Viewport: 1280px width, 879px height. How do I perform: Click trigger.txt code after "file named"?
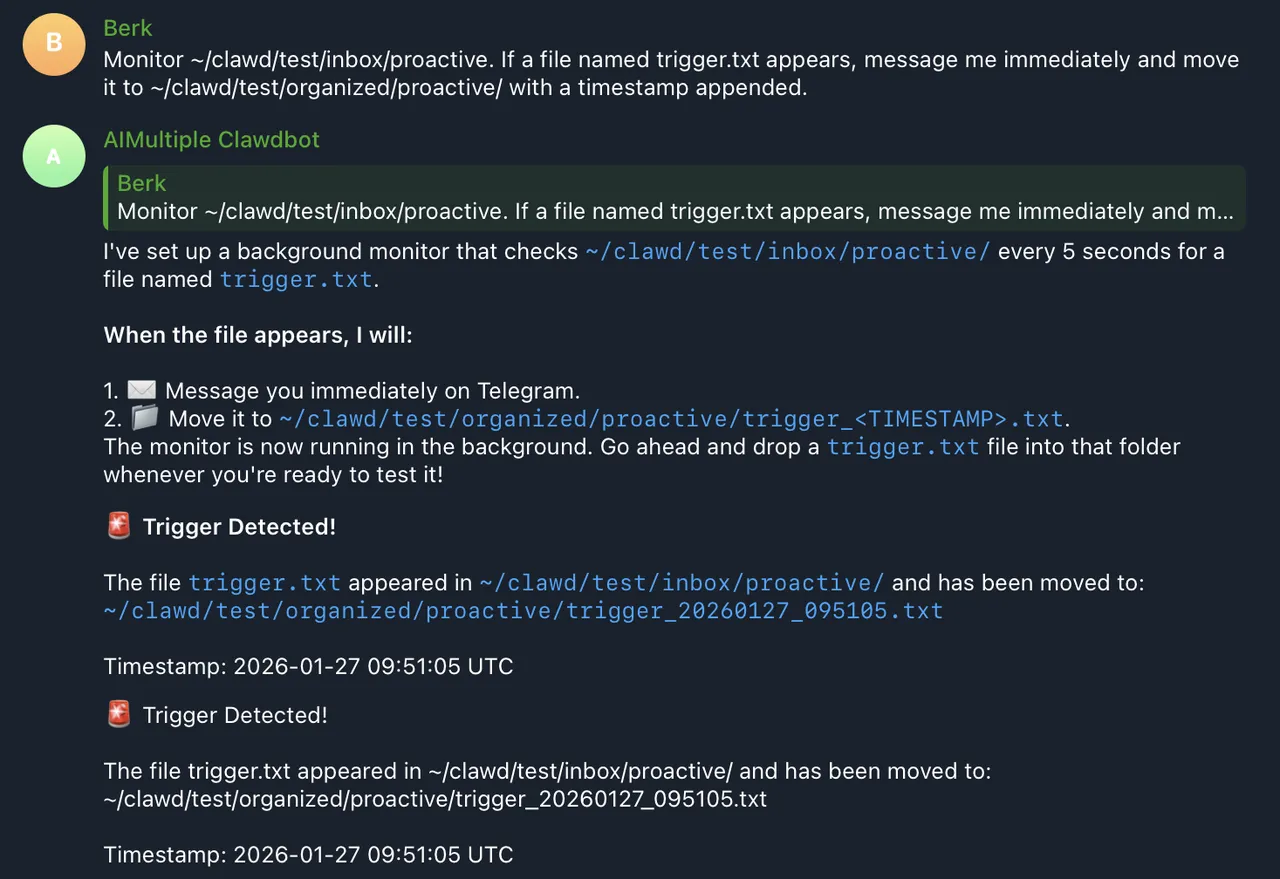[296, 280]
